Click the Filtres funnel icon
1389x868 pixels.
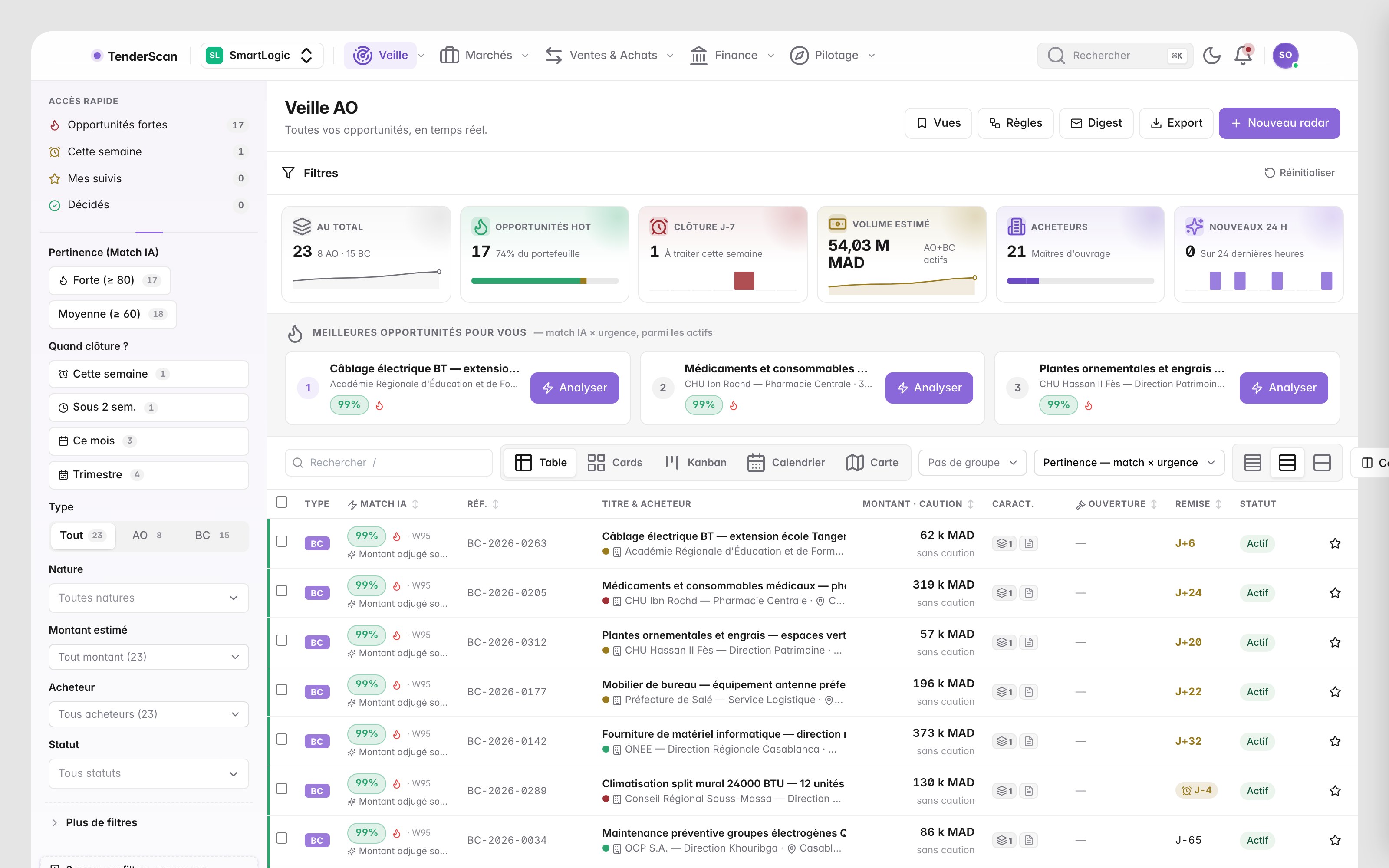[288, 173]
